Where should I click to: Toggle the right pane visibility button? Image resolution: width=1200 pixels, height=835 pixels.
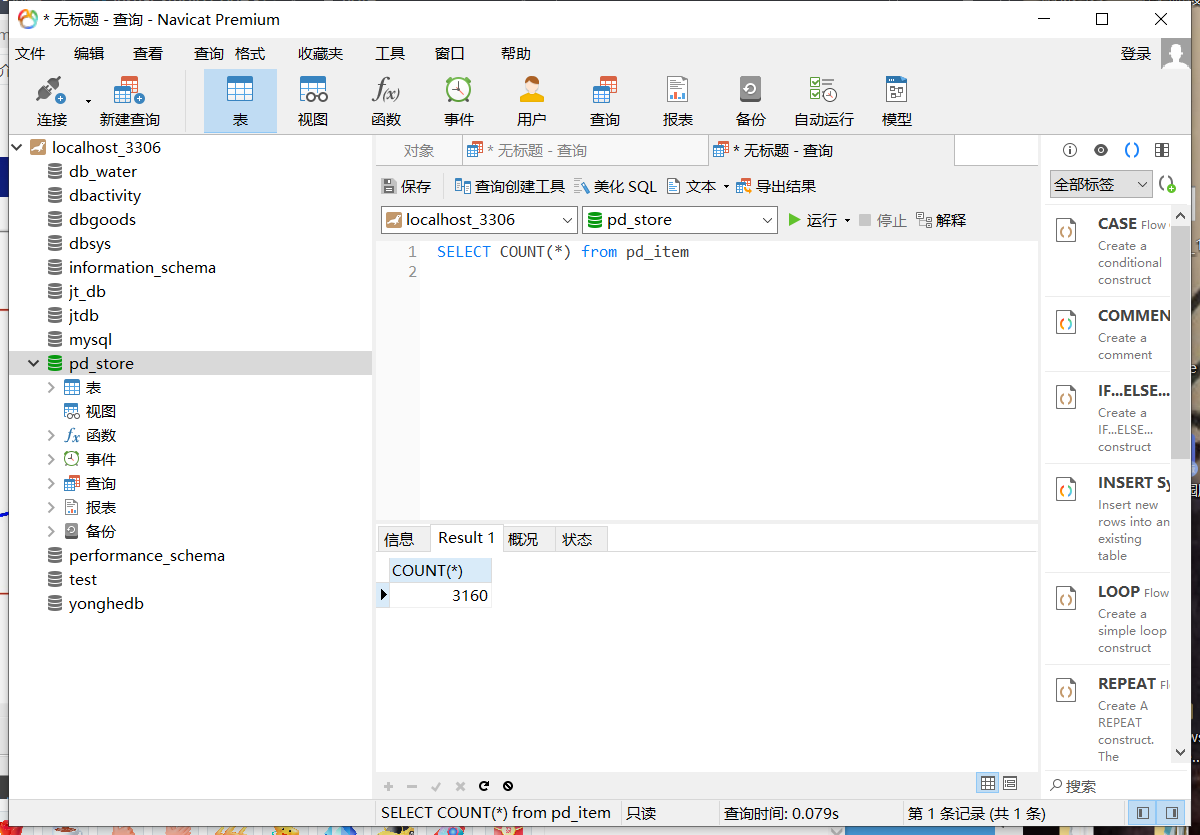tap(1169, 813)
